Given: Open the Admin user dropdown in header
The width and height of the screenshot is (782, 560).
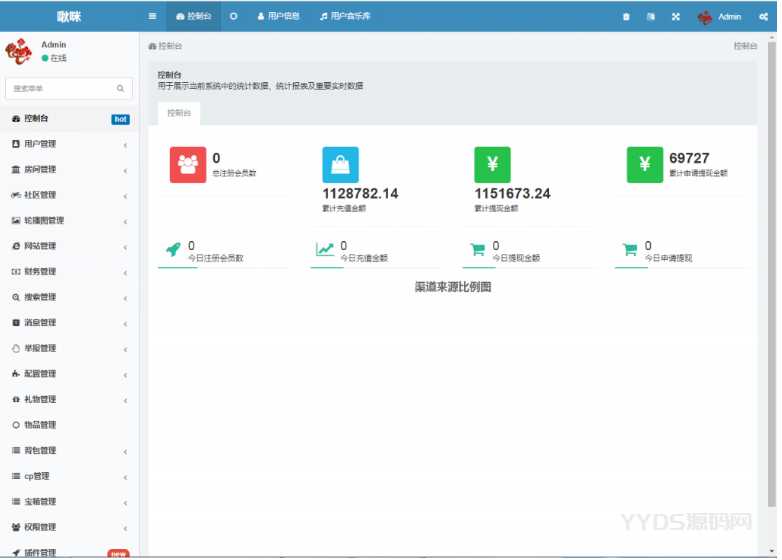Looking at the screenshot, I should [x=719, y=17].
